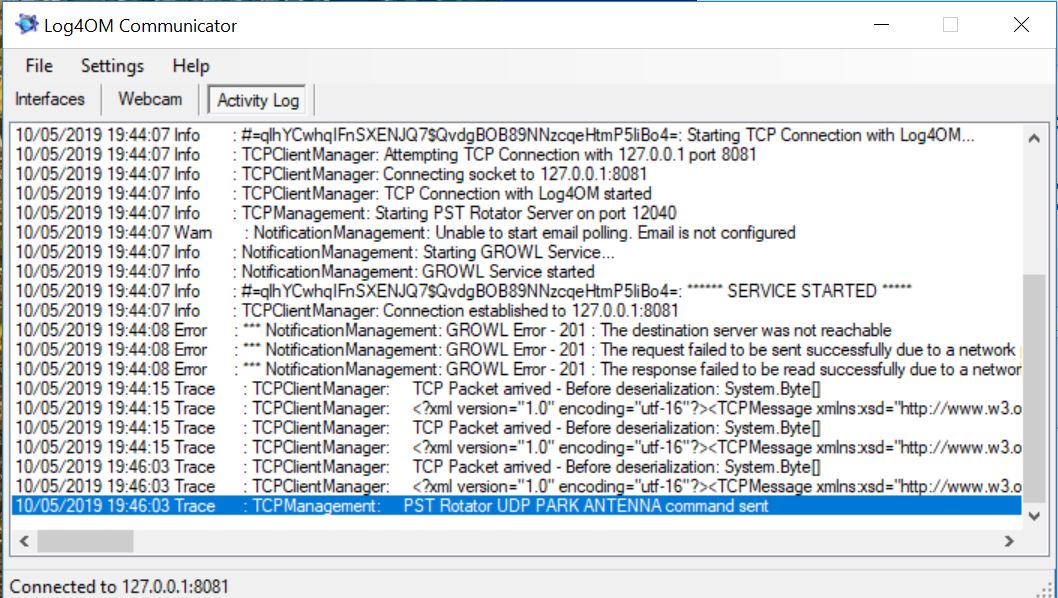Close the Log4OM Communicator window

[1021, 25]
